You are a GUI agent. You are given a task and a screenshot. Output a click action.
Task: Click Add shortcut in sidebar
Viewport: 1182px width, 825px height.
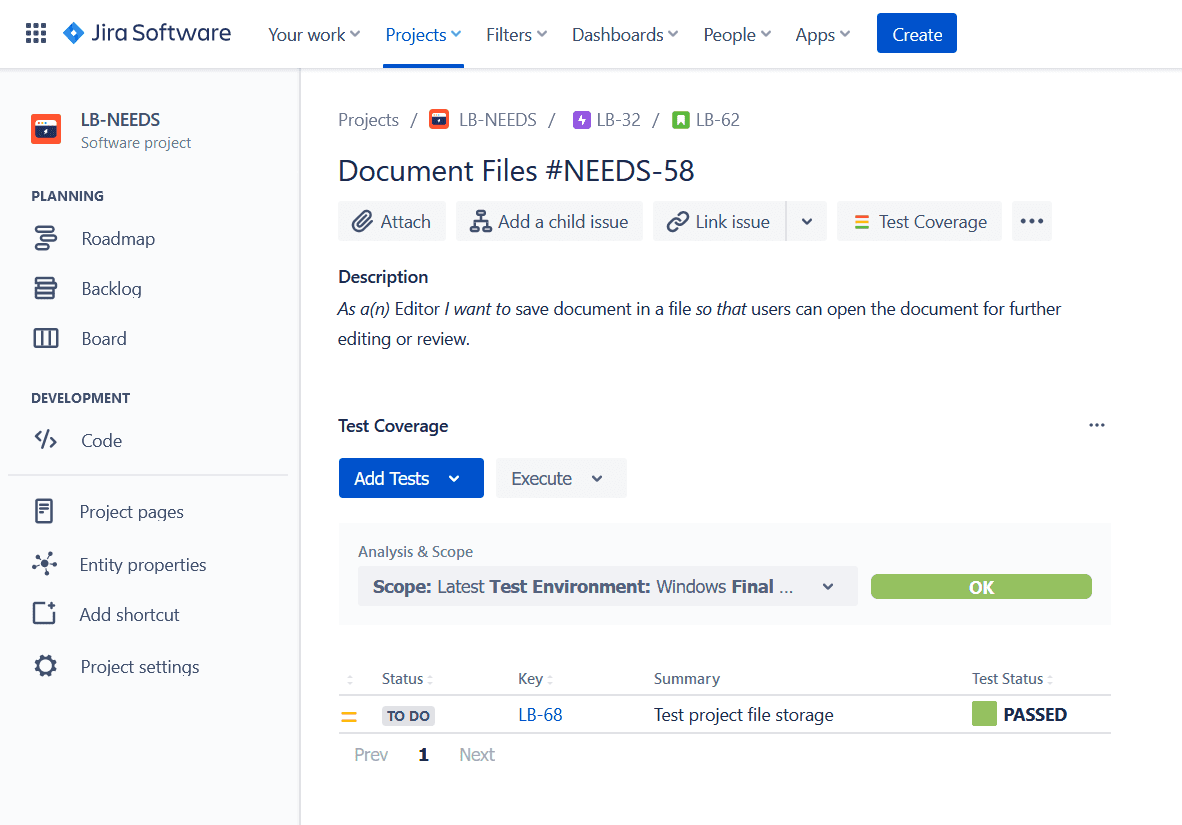click(129, 615)
